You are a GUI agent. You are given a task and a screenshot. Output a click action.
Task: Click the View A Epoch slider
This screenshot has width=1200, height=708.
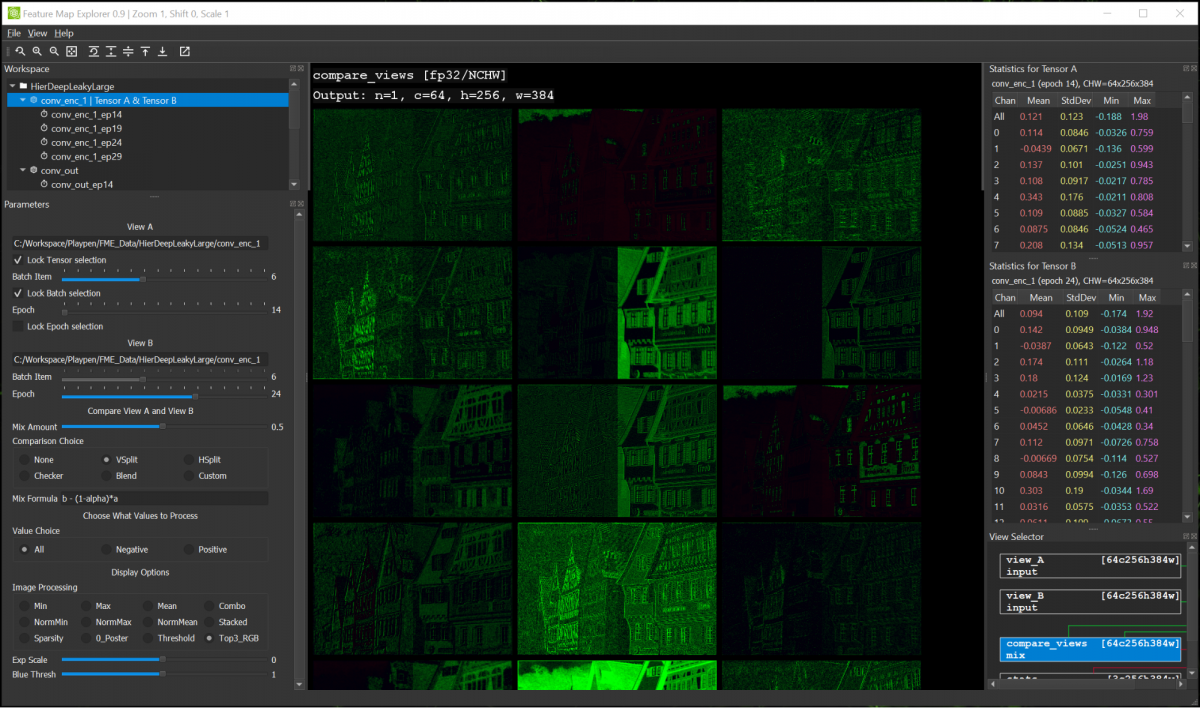164,311
